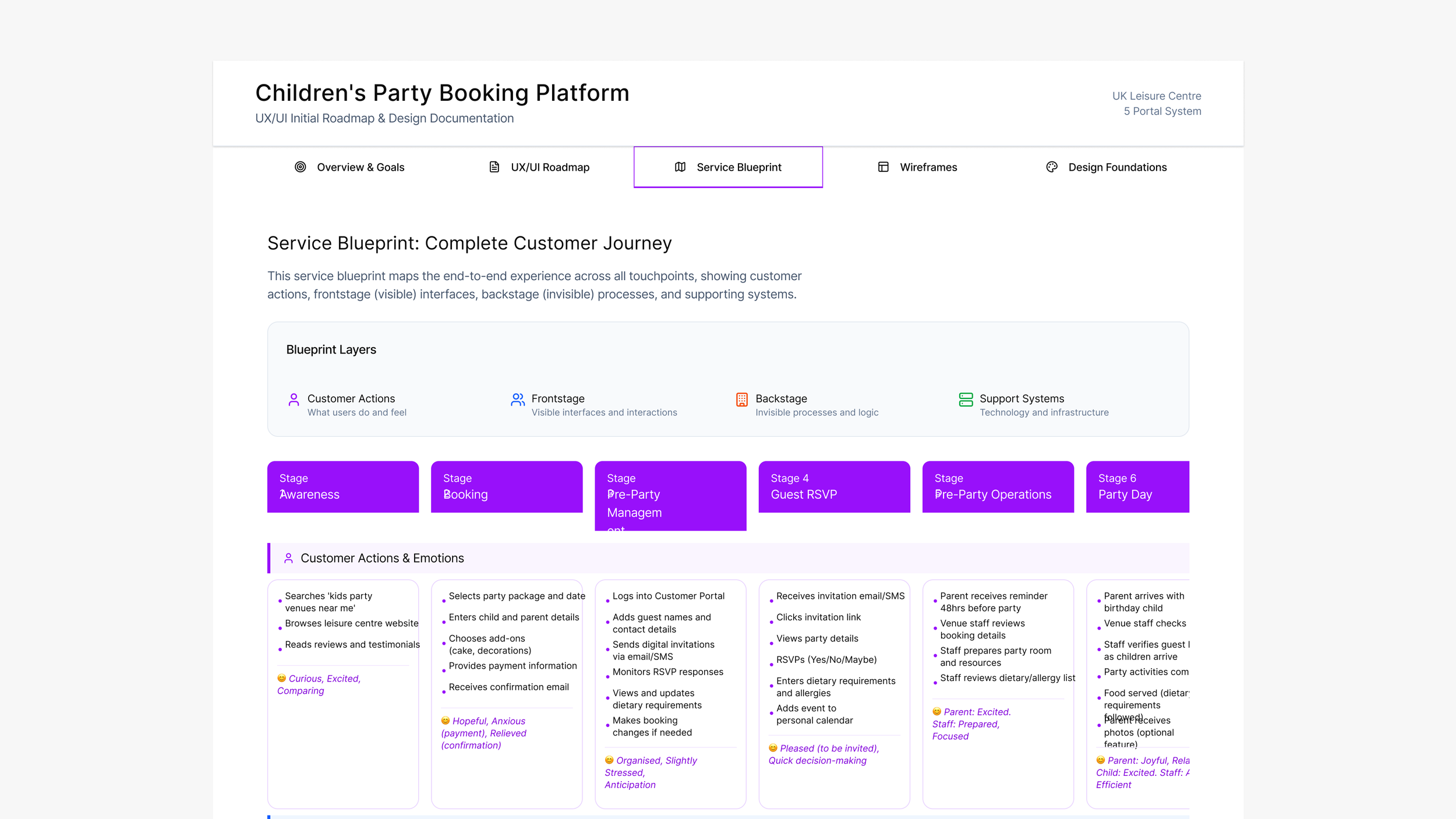The width and height of the screenshot is (1456, 819).
Task: Click the emoji beside 'Parent: Joyful'
Action: tap(1101, 760)
